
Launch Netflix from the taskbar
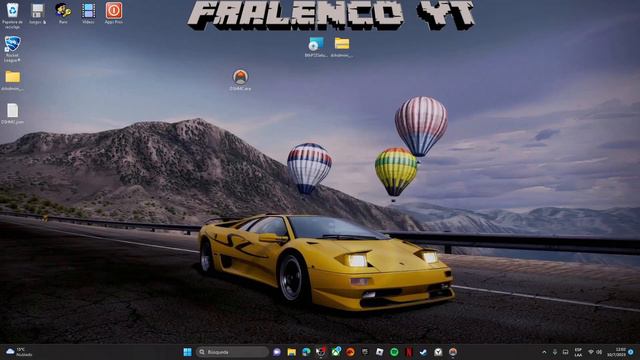(409, 352)
